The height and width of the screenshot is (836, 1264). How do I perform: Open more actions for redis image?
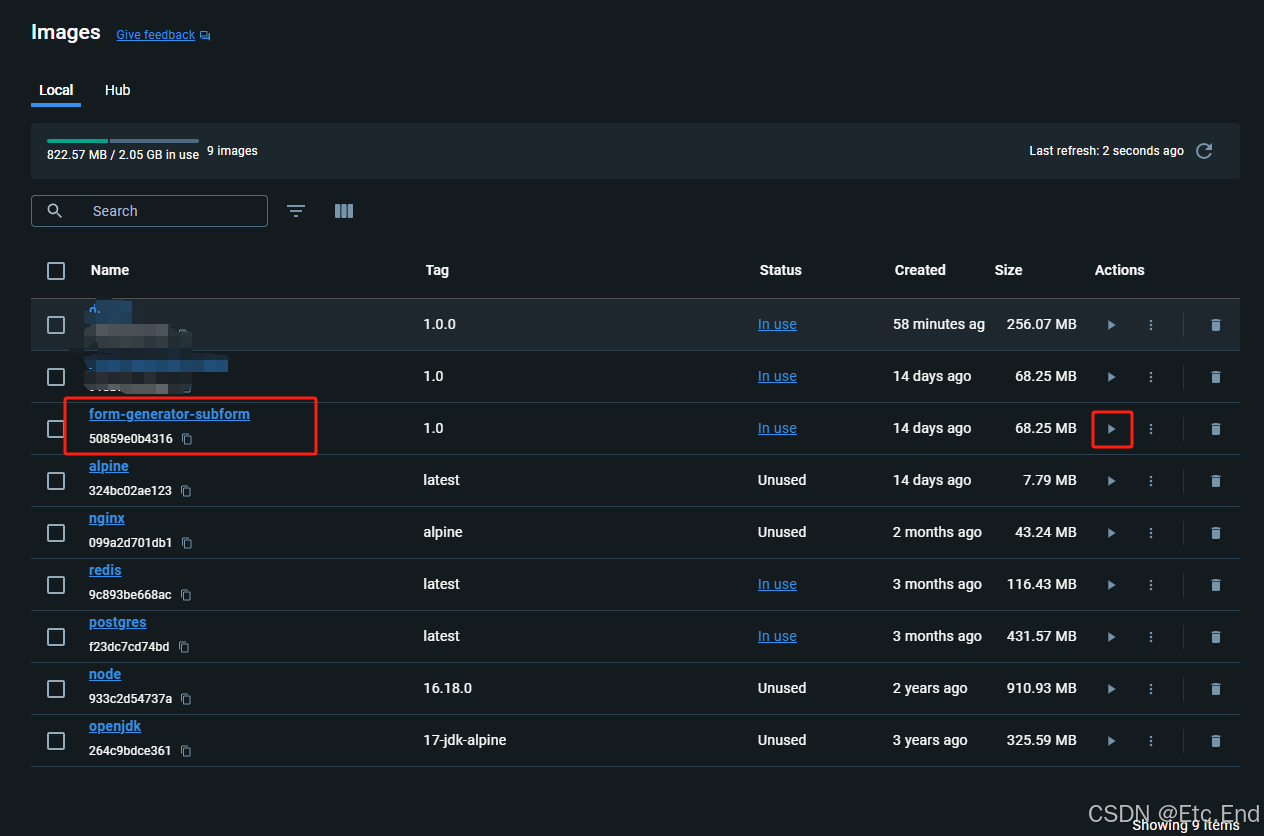(x=1151, y=585)
